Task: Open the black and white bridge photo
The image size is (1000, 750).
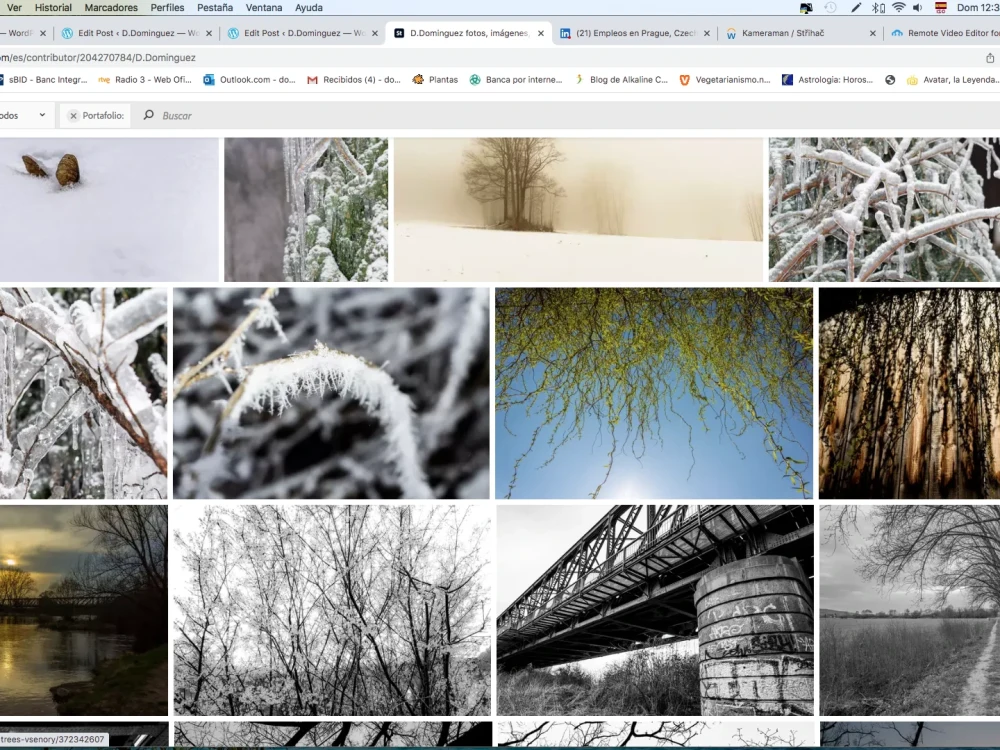Action: point(653,609)
